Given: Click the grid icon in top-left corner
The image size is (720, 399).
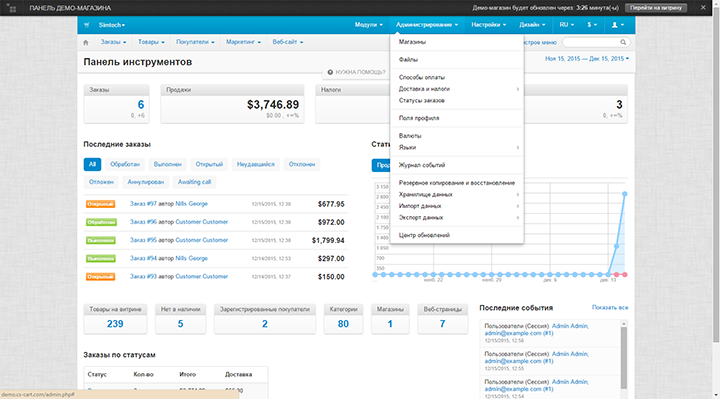Looking at the screenshot, I should [x=11, y=8].
